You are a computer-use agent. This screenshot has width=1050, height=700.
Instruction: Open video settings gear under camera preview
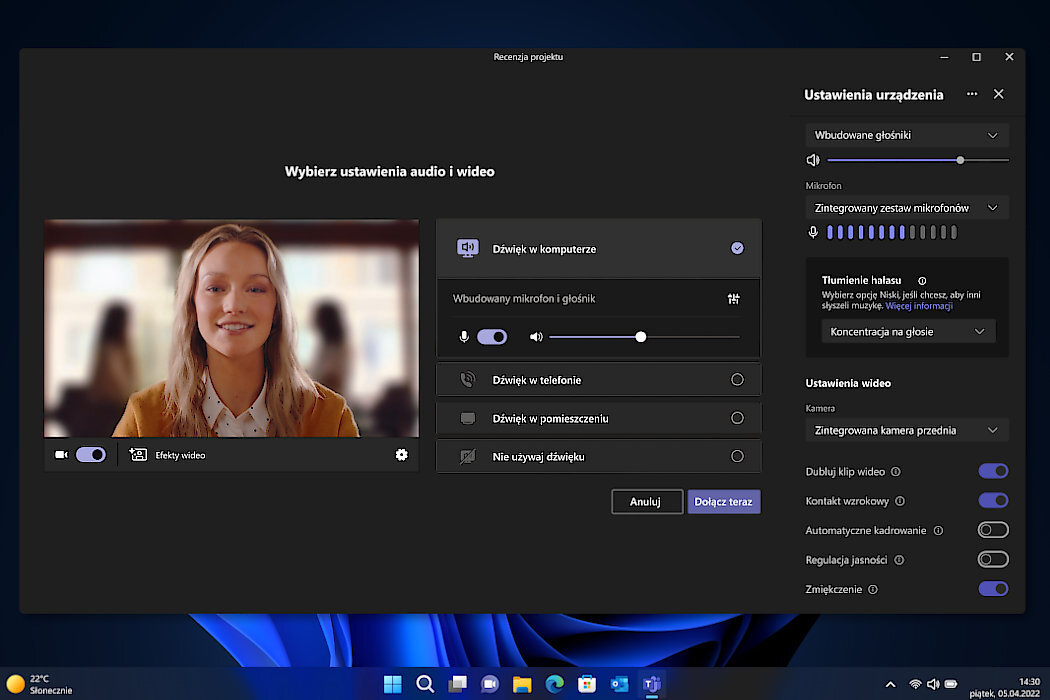coord(401,455)
